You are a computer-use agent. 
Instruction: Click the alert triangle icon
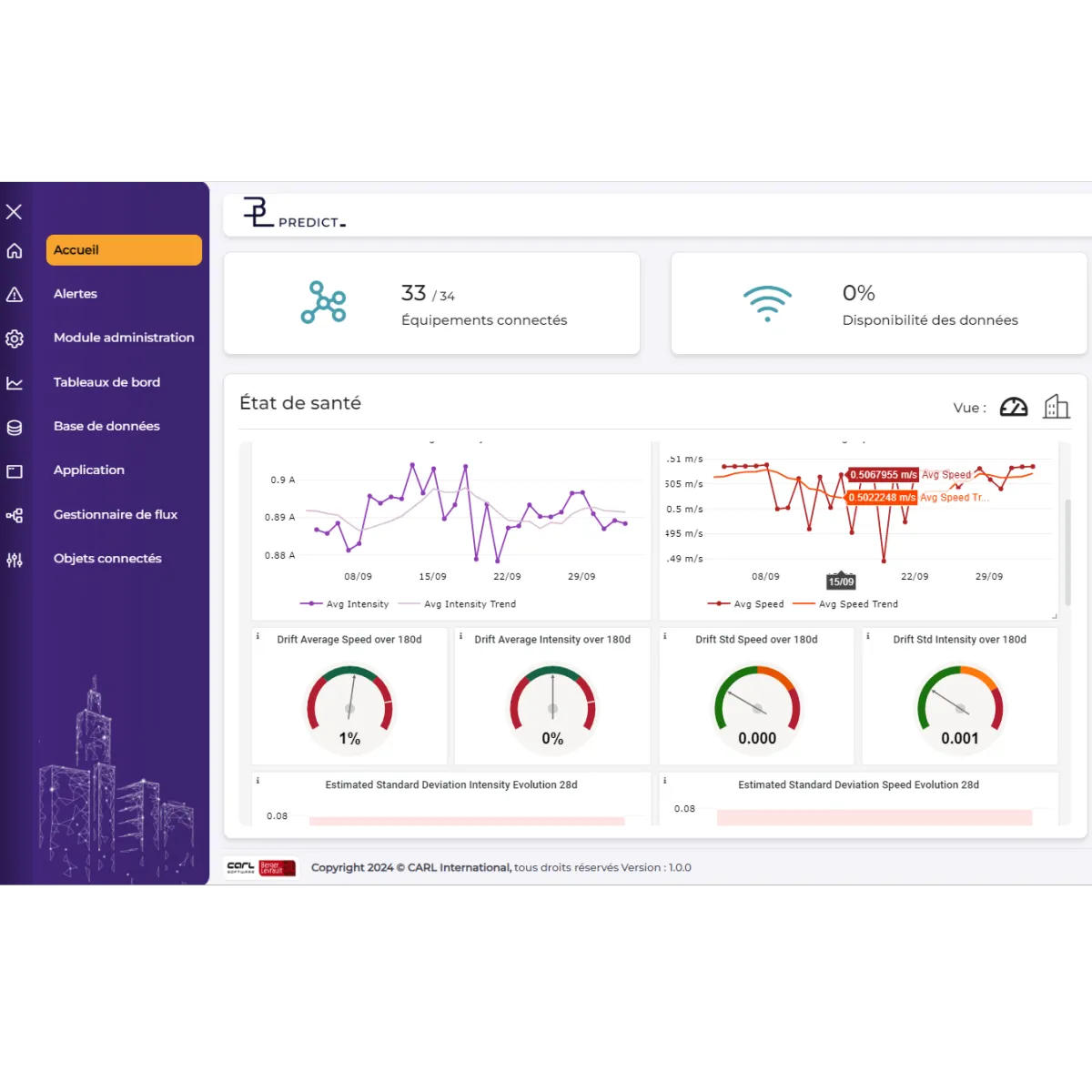15,295
